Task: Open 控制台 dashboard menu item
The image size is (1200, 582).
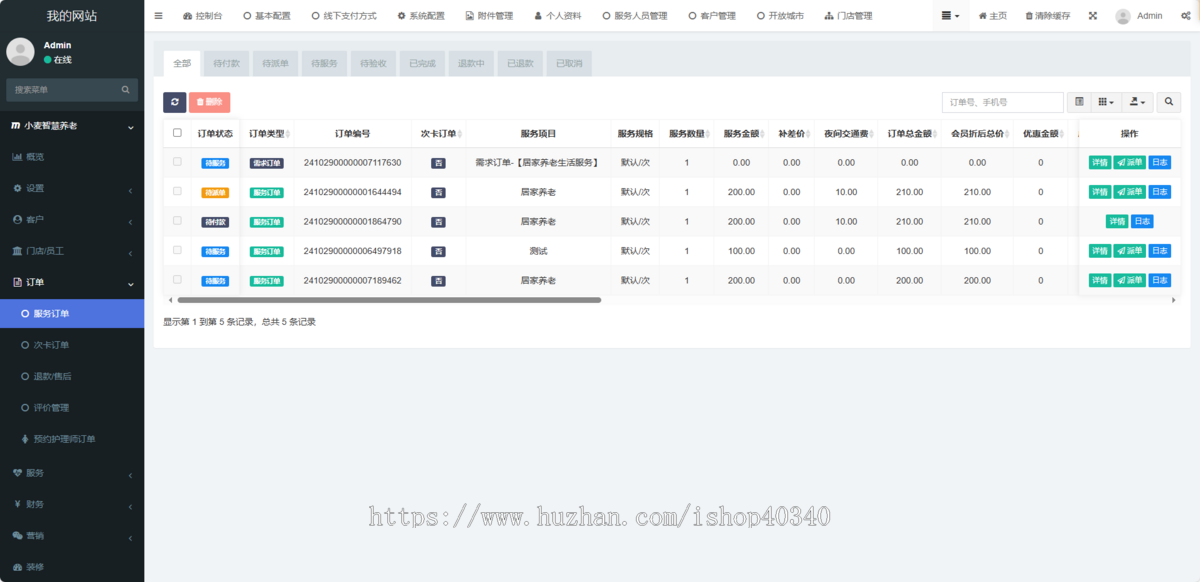Action: [x=203, y=16]
